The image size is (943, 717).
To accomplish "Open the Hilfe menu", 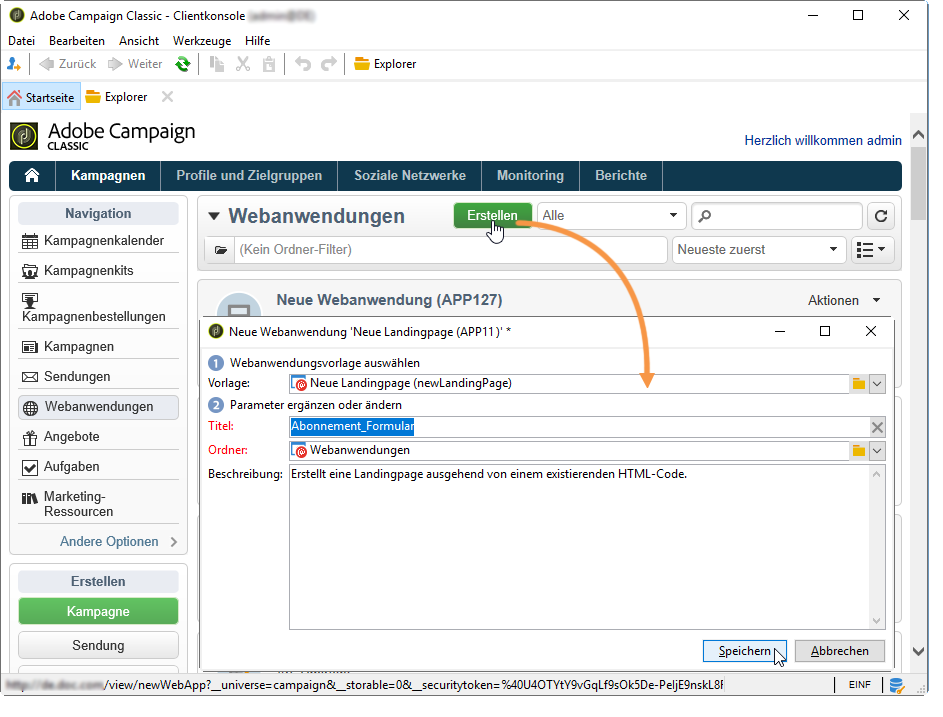I will [x=257, y=41].
